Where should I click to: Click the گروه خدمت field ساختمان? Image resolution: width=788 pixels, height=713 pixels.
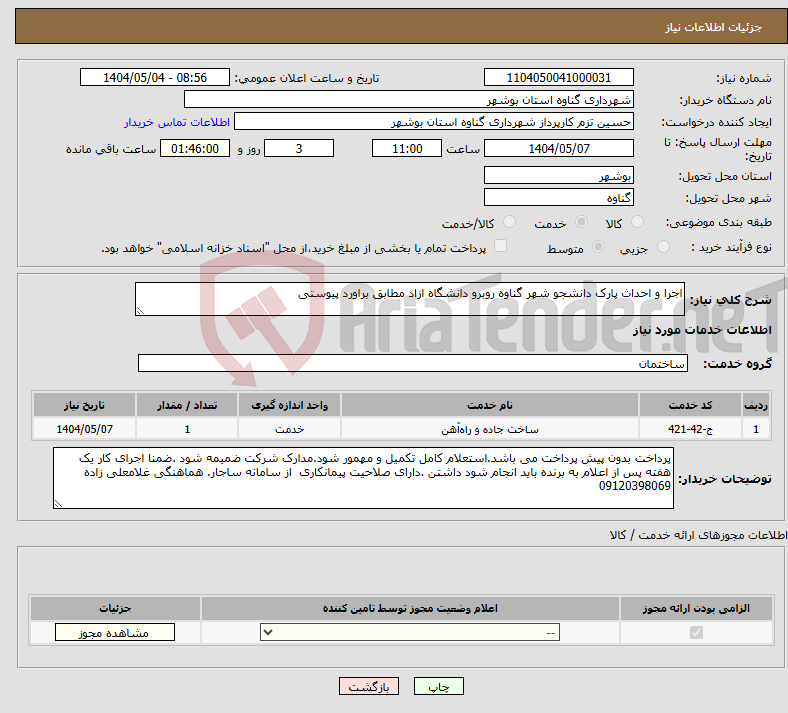pos(413,363)
